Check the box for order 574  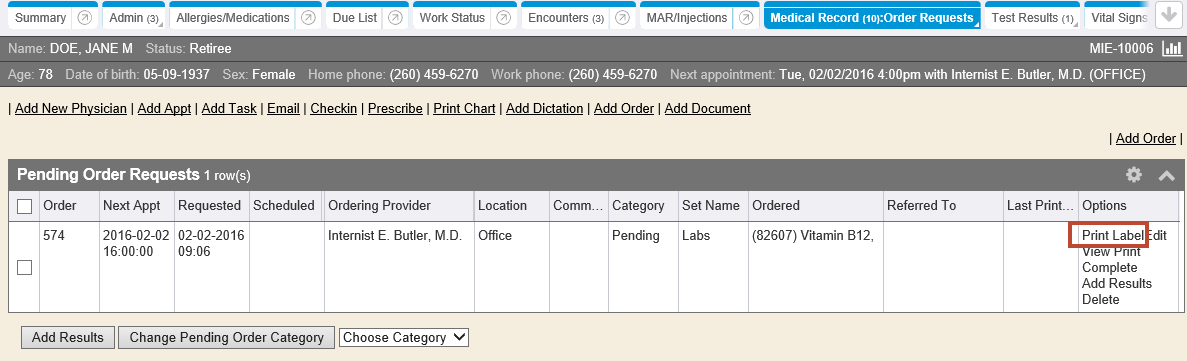[x=24, y=267]
